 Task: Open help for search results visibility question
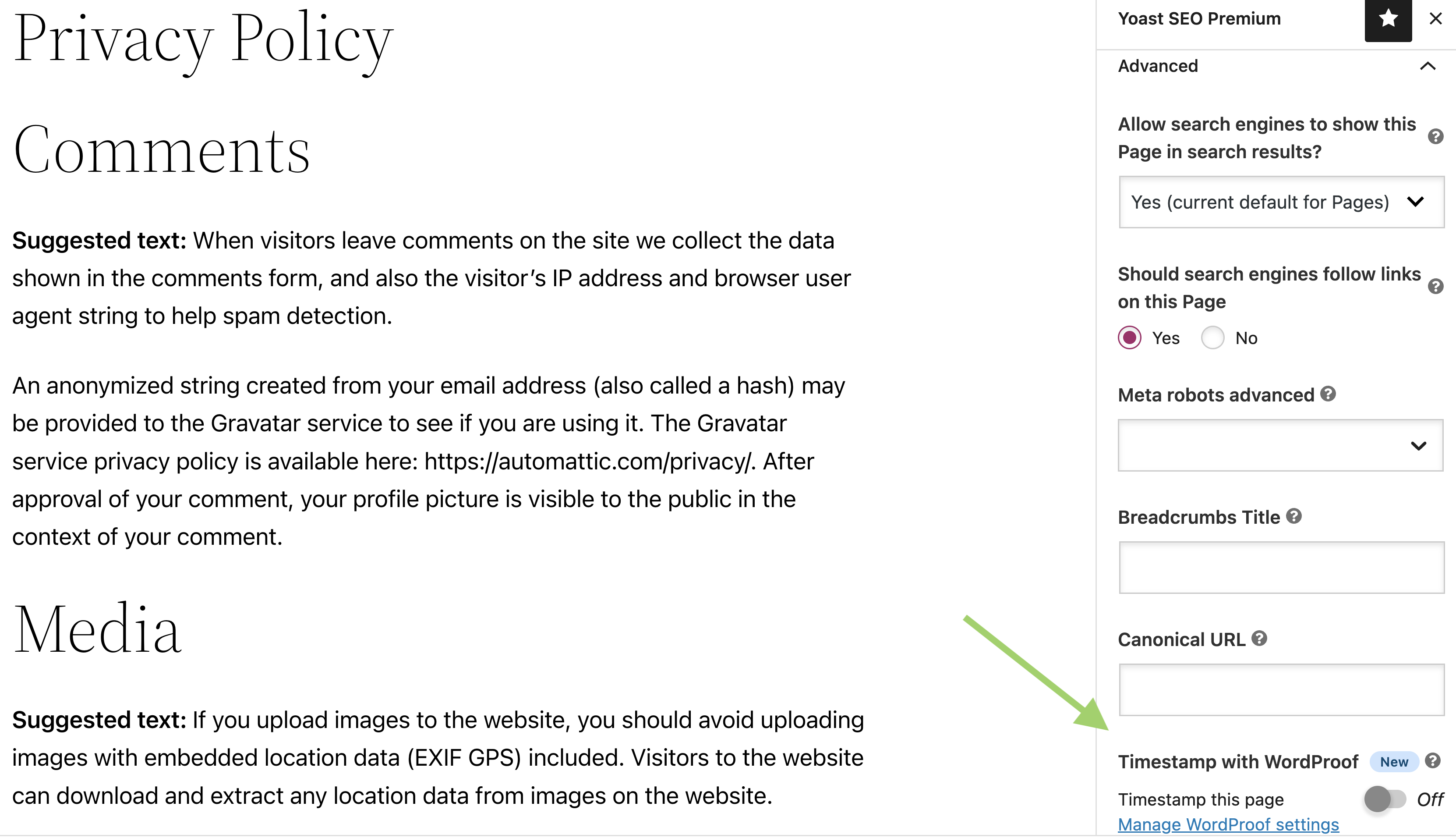click(1435, 137)
